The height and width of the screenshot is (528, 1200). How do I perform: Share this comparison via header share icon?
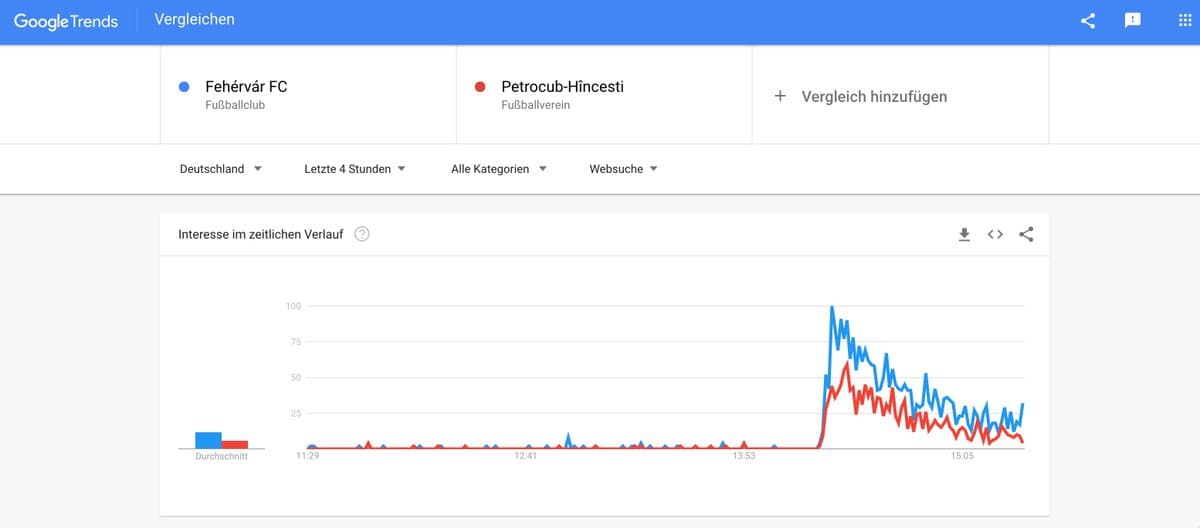pyautogui.click(x=1089, y=21)
